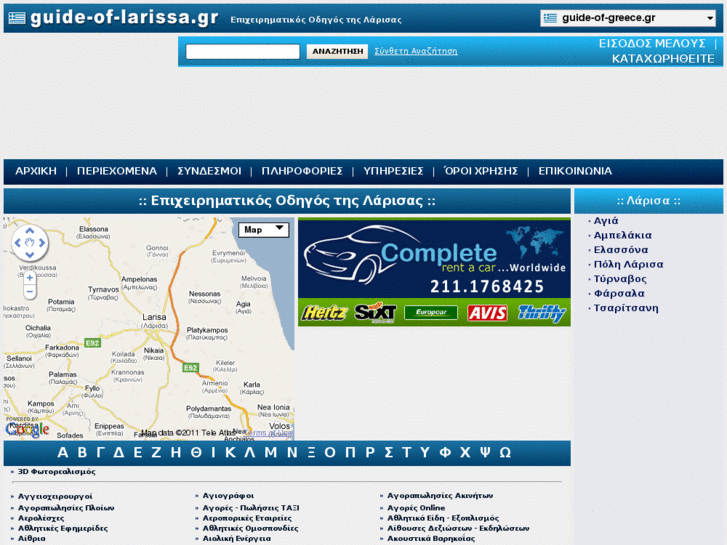Zoom in the map with plus button
The width and height of the screenshot is (727, 545).
coord(30,278)
